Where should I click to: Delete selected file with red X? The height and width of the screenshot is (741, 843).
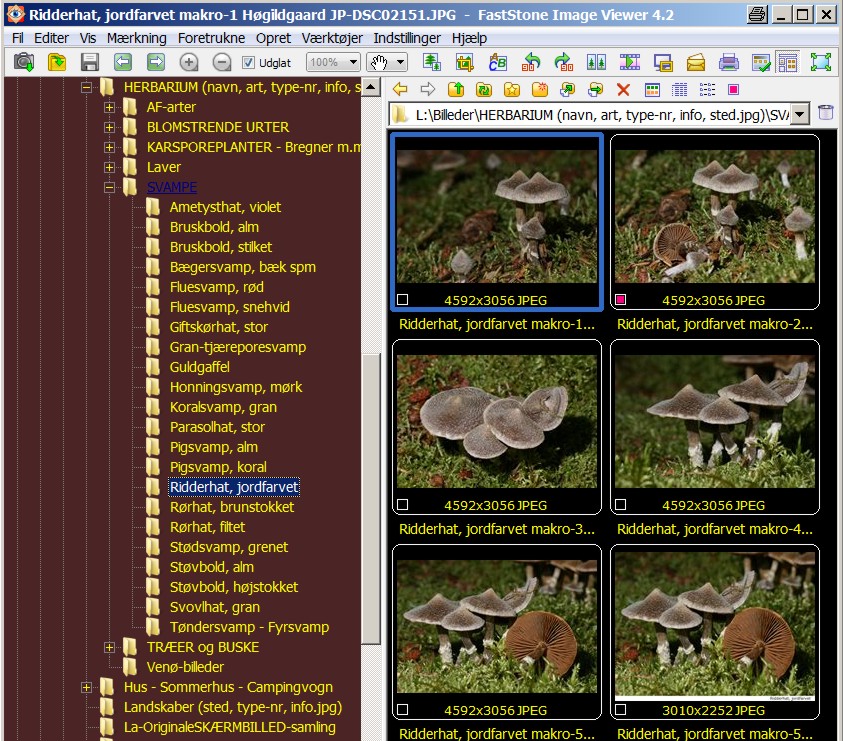click(623, 90)
